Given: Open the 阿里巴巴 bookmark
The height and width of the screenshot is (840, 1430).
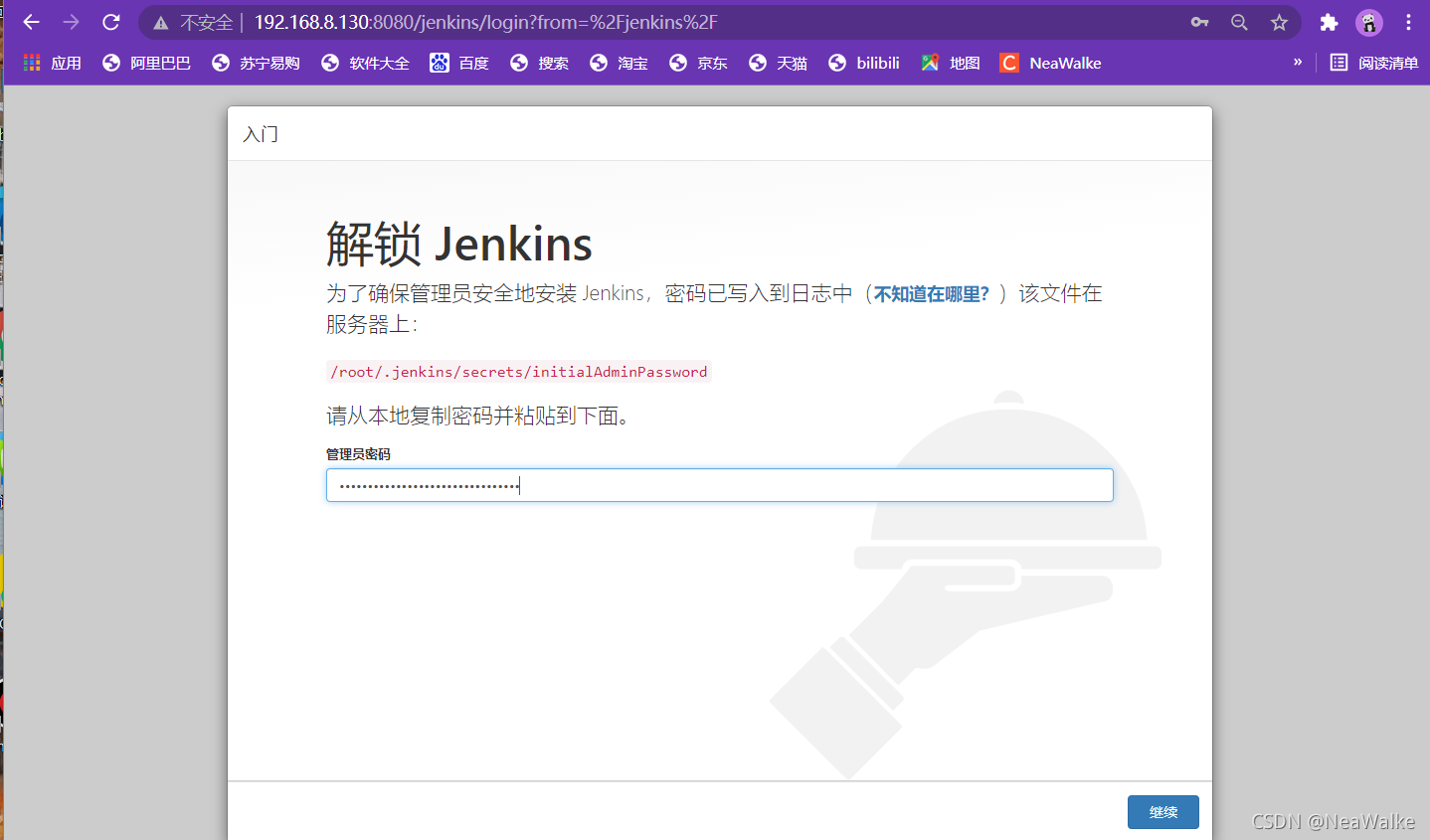Looking at the screenshot, I should (x=146, y=63).
